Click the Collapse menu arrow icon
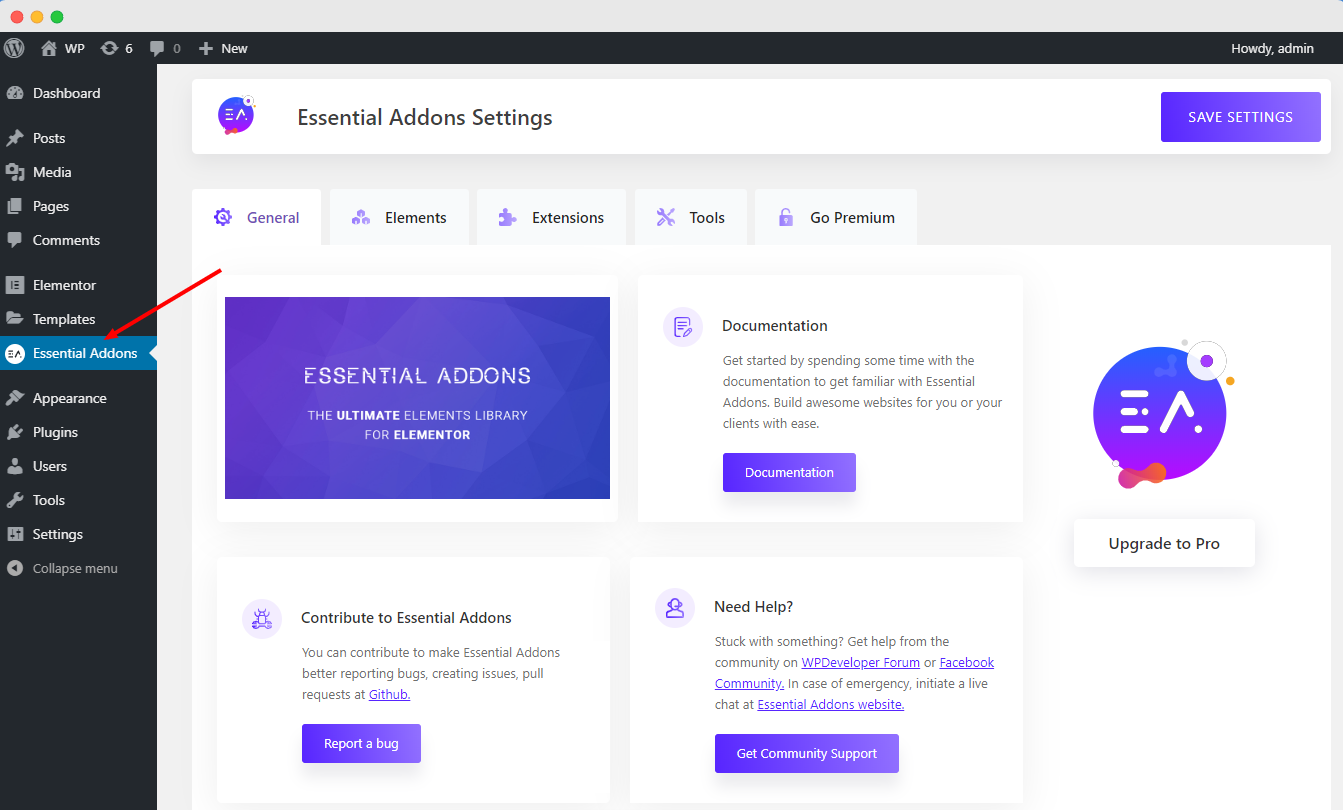 (15, 568)
